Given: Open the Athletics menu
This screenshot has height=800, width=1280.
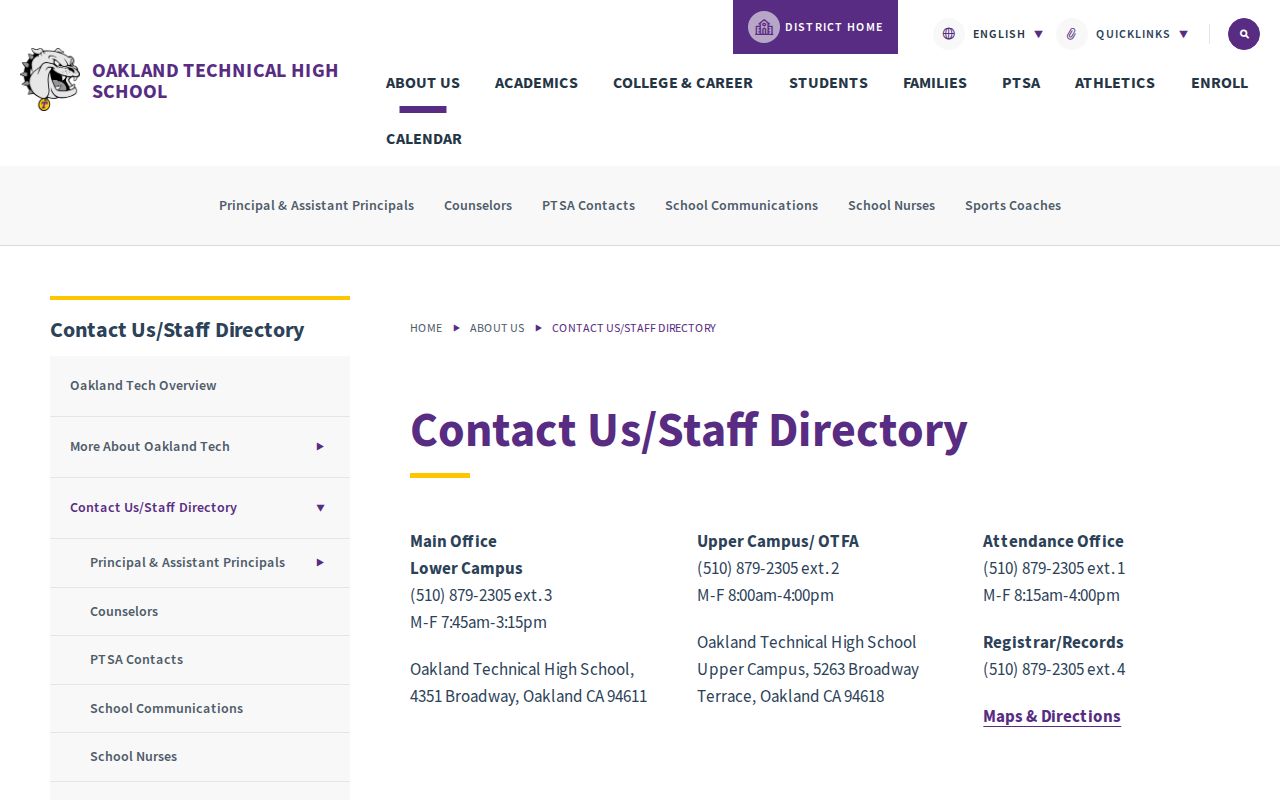Looking at the screenshot, I should pos(1115,83).
